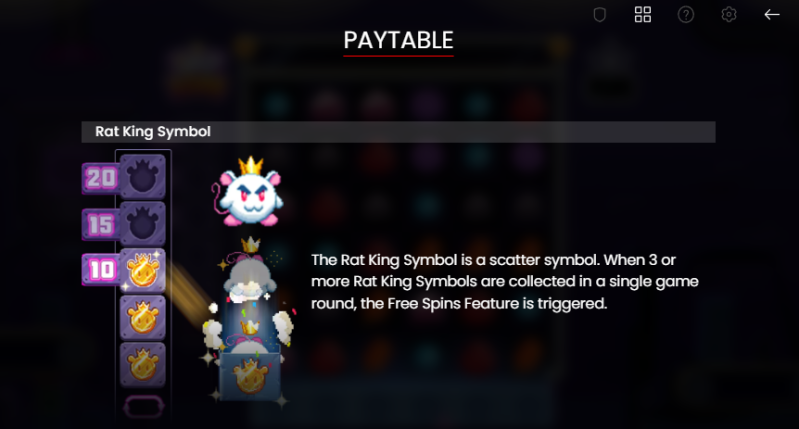Open the settings gear icon
This screenshot has width=799, height=429.
click(x=729, y=14)
